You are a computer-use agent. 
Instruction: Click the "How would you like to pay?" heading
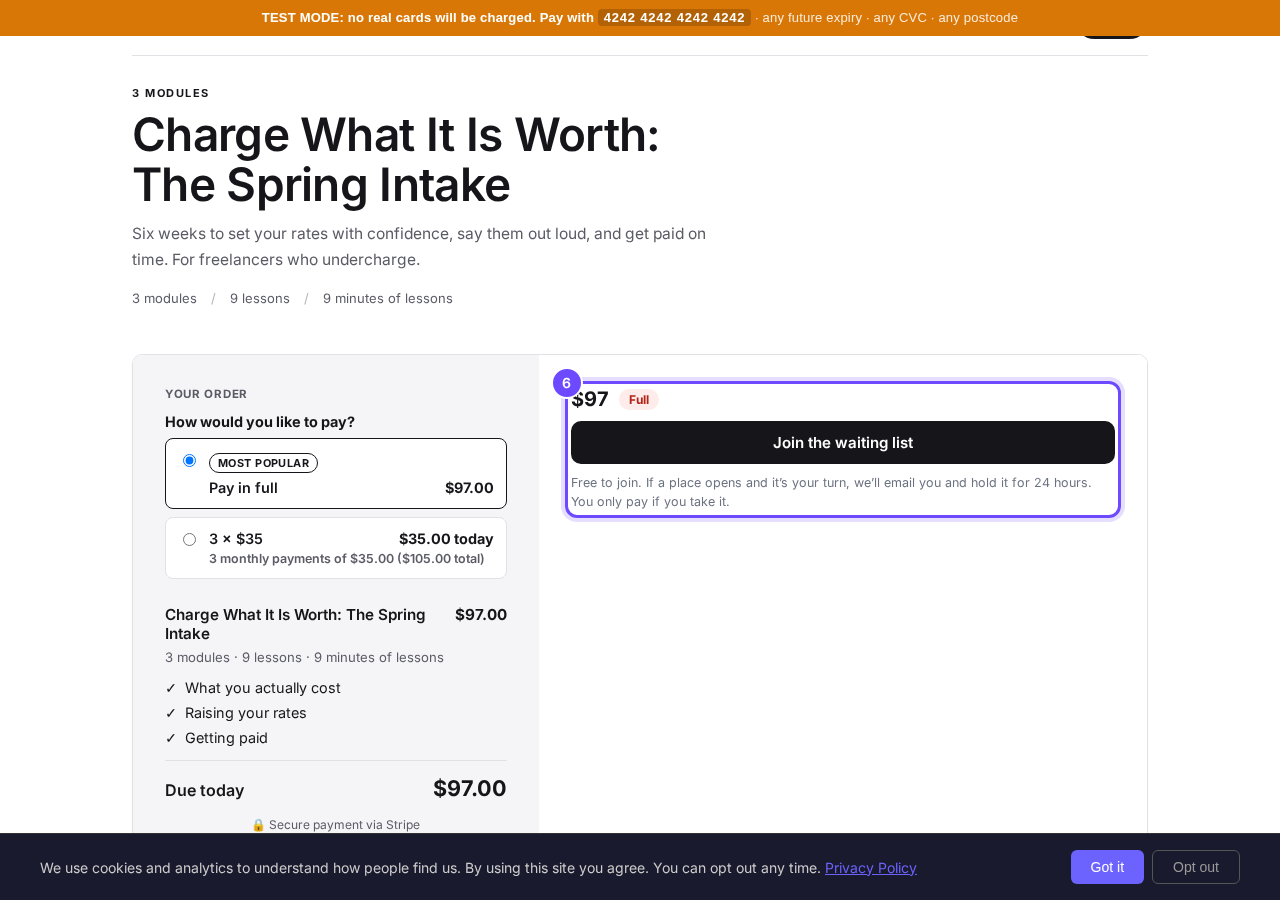pos(260,422)
